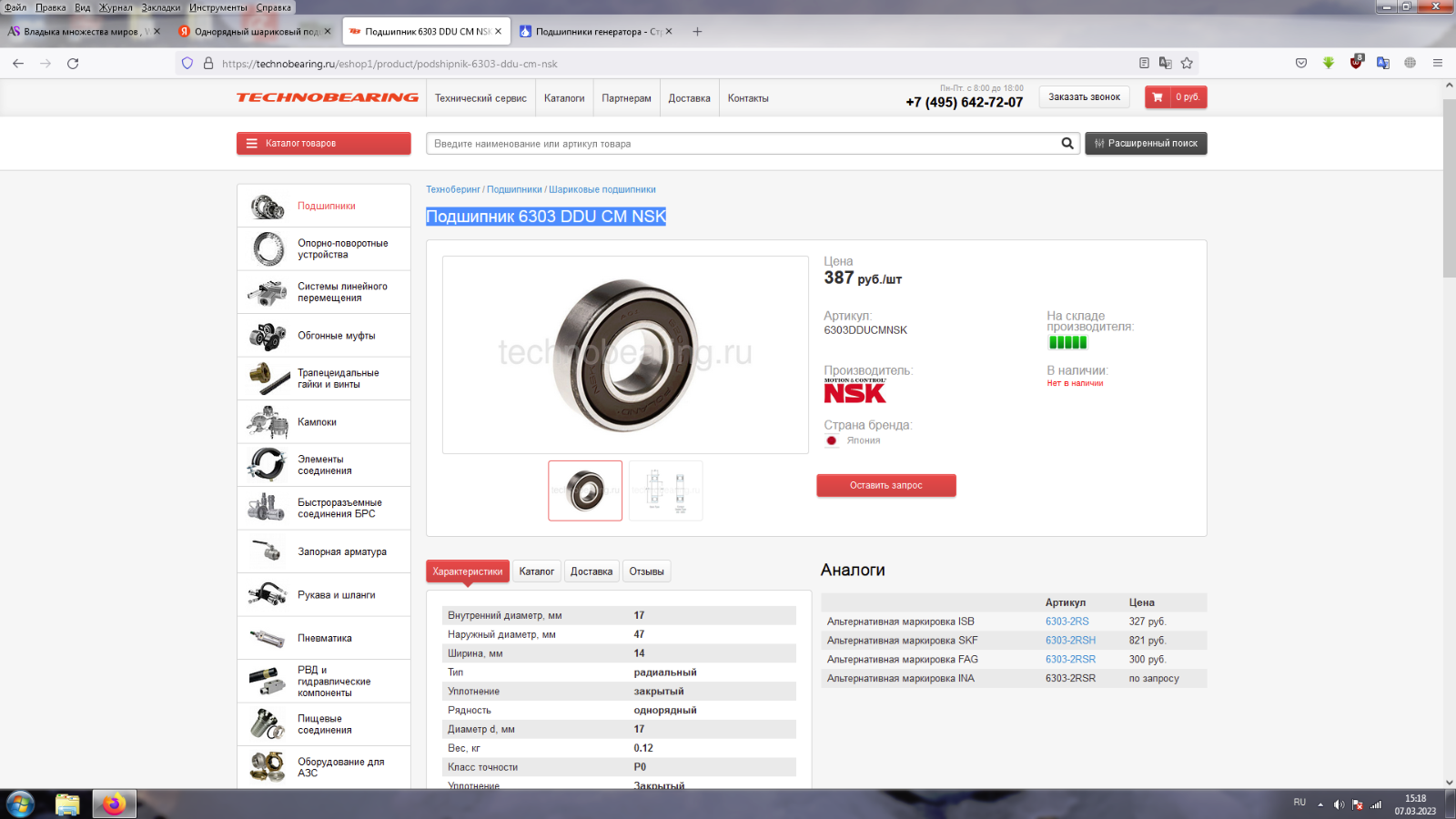
Task: Switch to the Доставка product tab
Action: [x=591, y=571]
